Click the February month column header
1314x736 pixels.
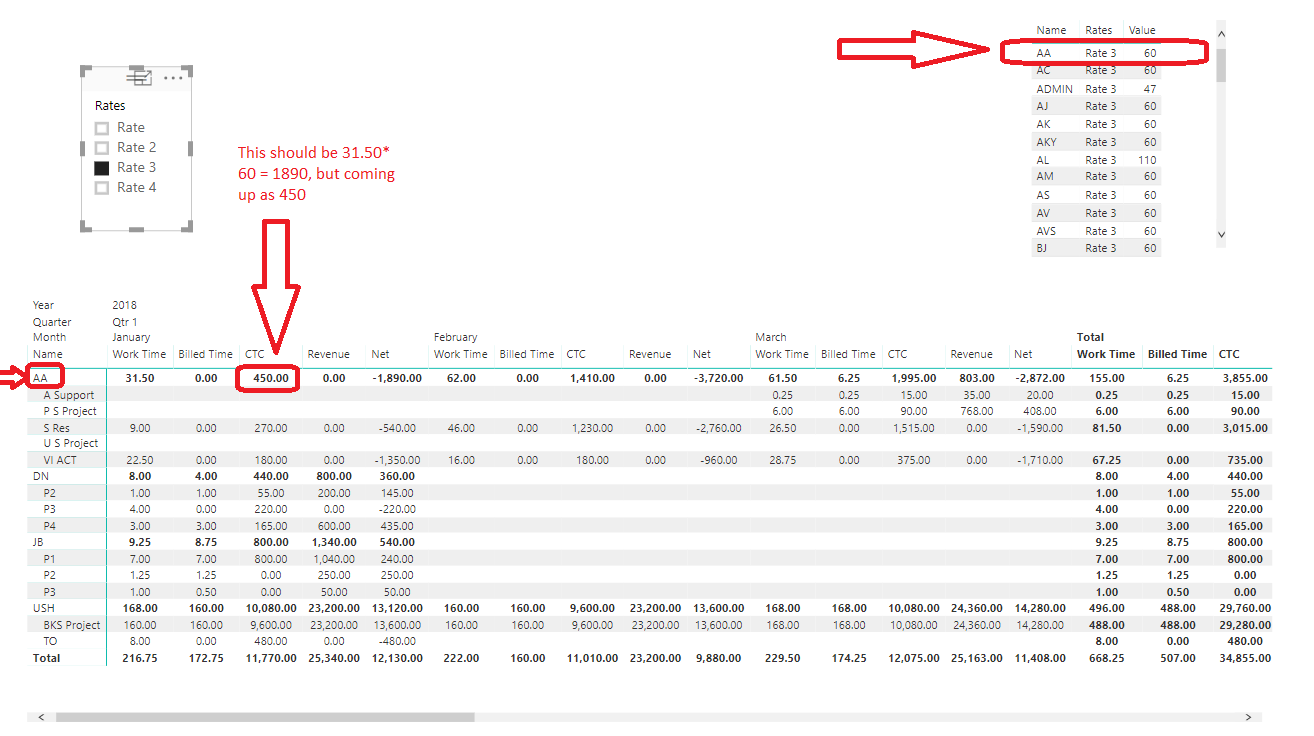coord(455,337)
